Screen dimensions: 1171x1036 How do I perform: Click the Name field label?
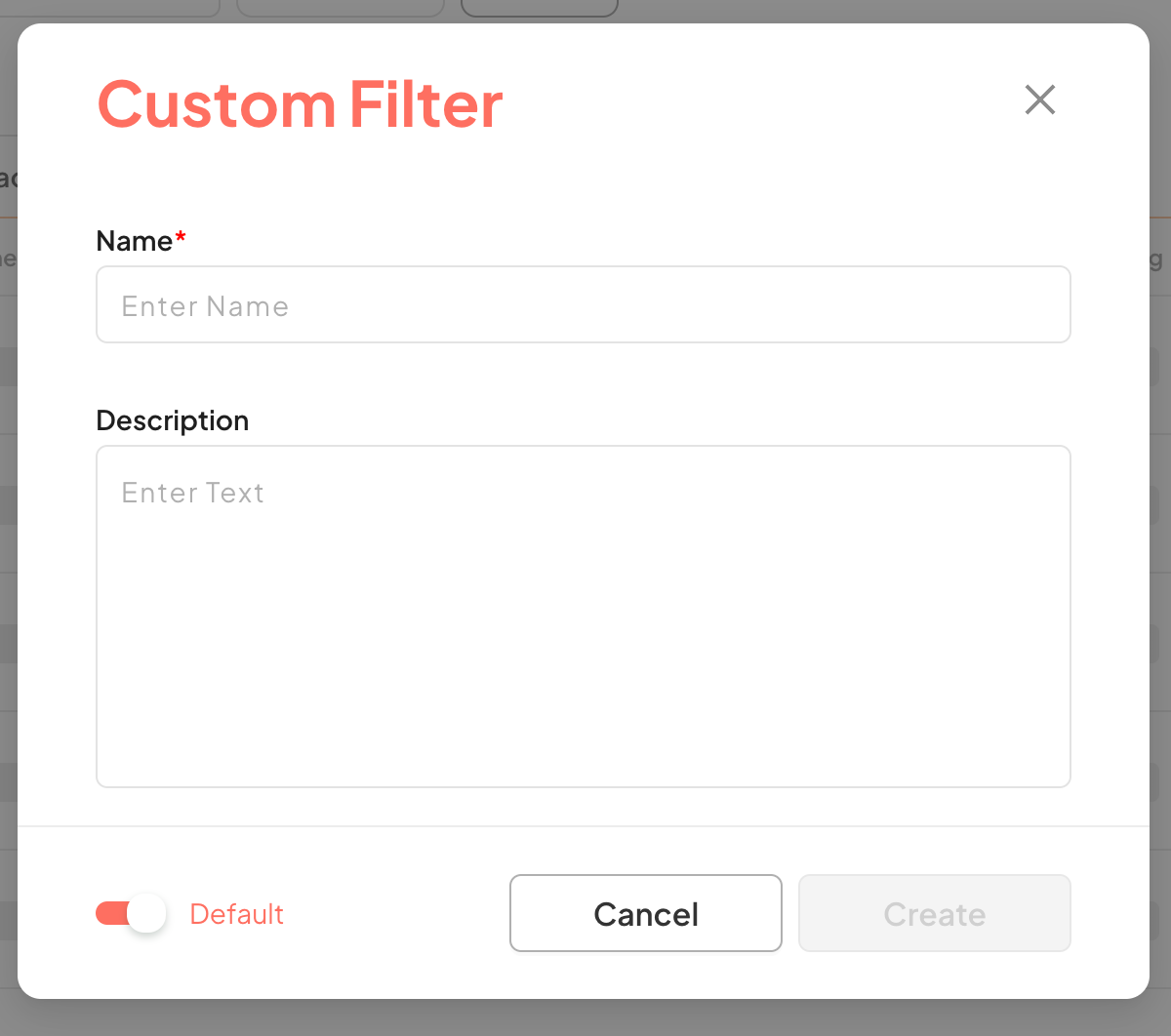point(134,241)
